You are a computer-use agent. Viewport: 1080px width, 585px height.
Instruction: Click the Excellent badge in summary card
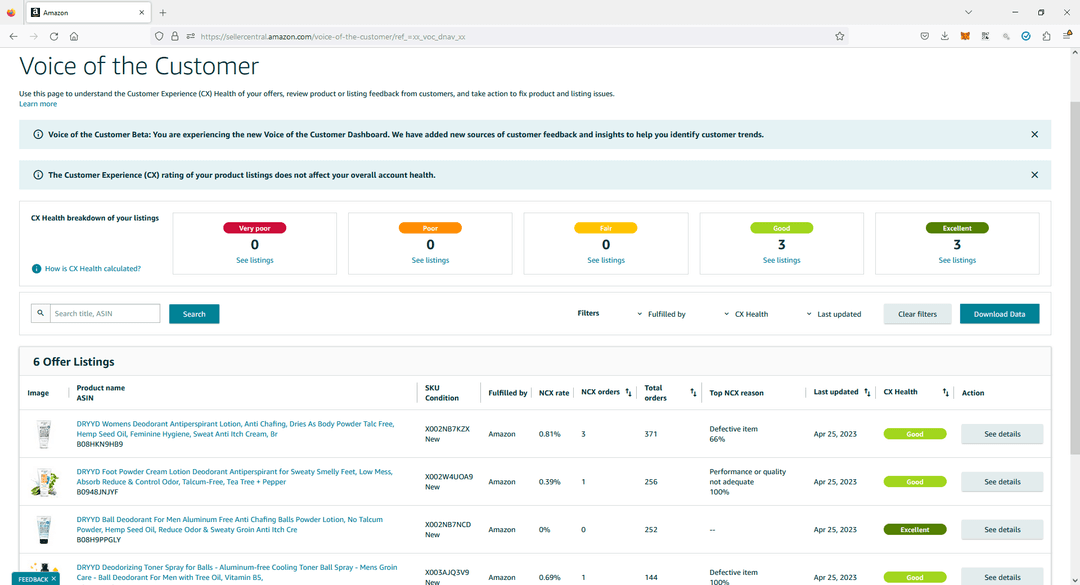957,228
